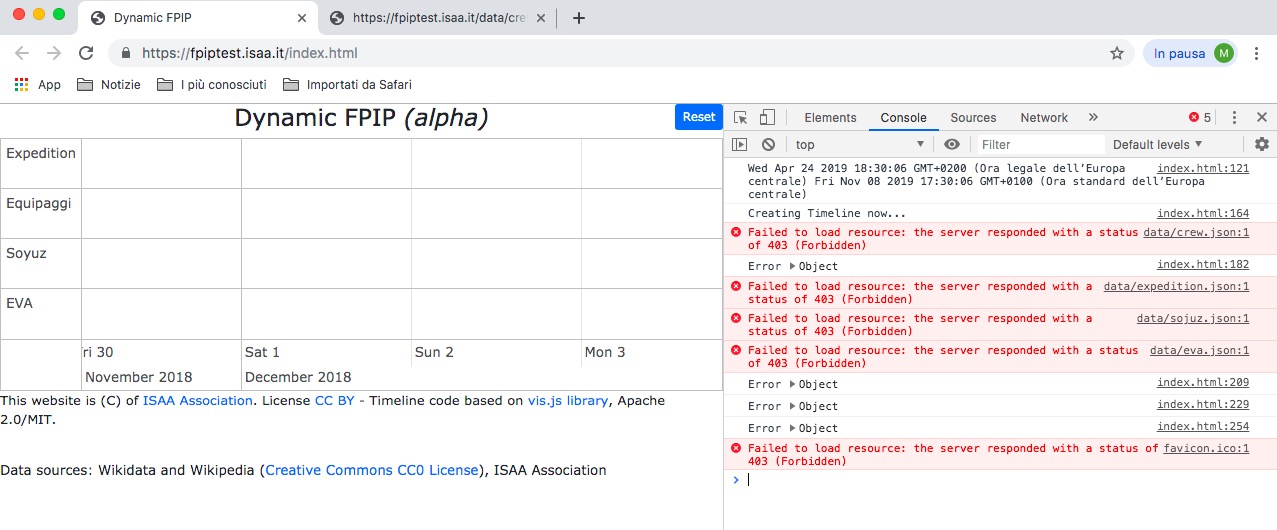The width and height of the screenshot is (1277, 530).
Task: Expand the Default levels dropdown
Action: 1157,145
